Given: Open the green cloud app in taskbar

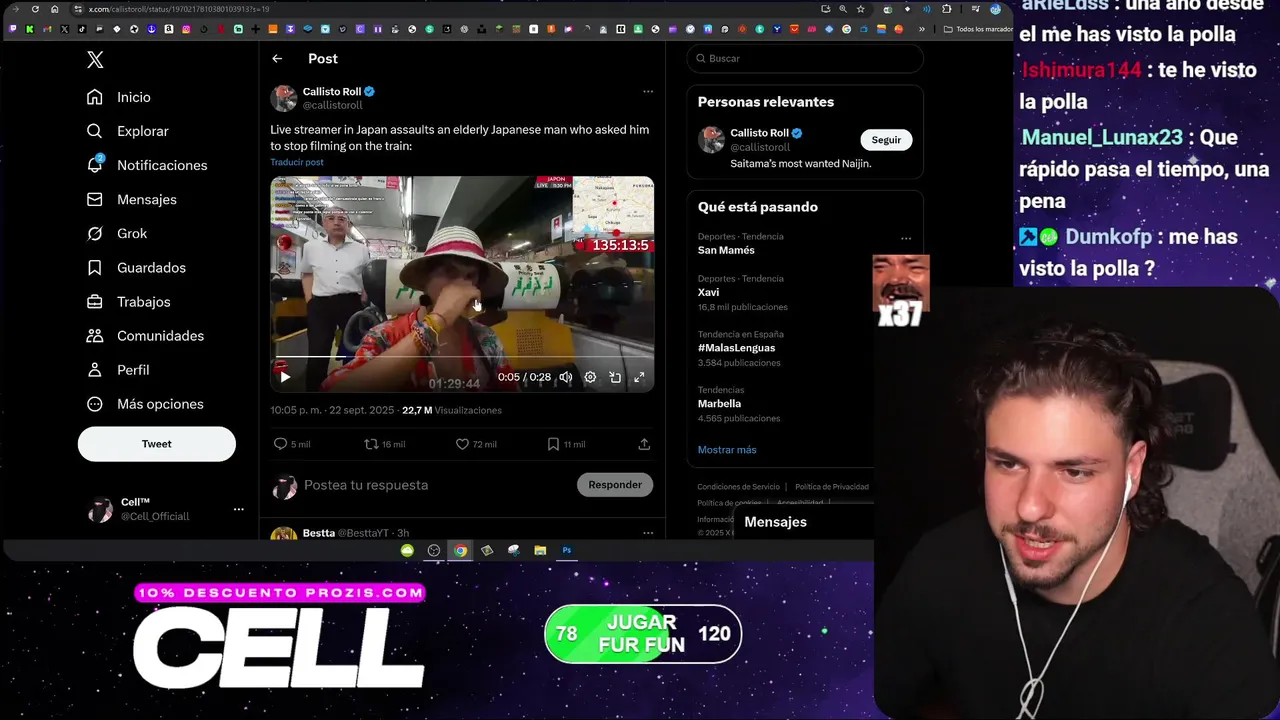Looking at the screenshot, I should tap(407, 550).
